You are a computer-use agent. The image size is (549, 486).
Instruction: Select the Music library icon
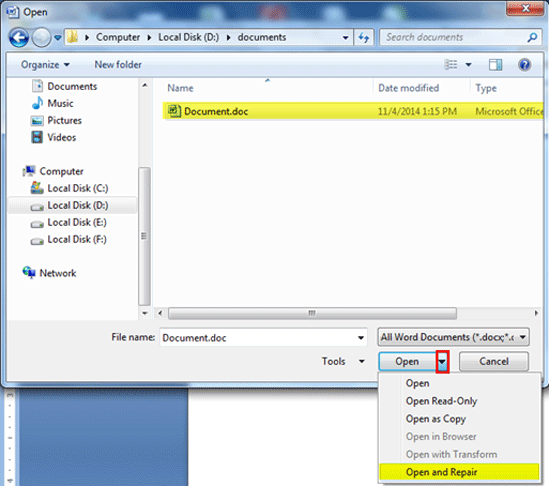(x=37, y=103)
